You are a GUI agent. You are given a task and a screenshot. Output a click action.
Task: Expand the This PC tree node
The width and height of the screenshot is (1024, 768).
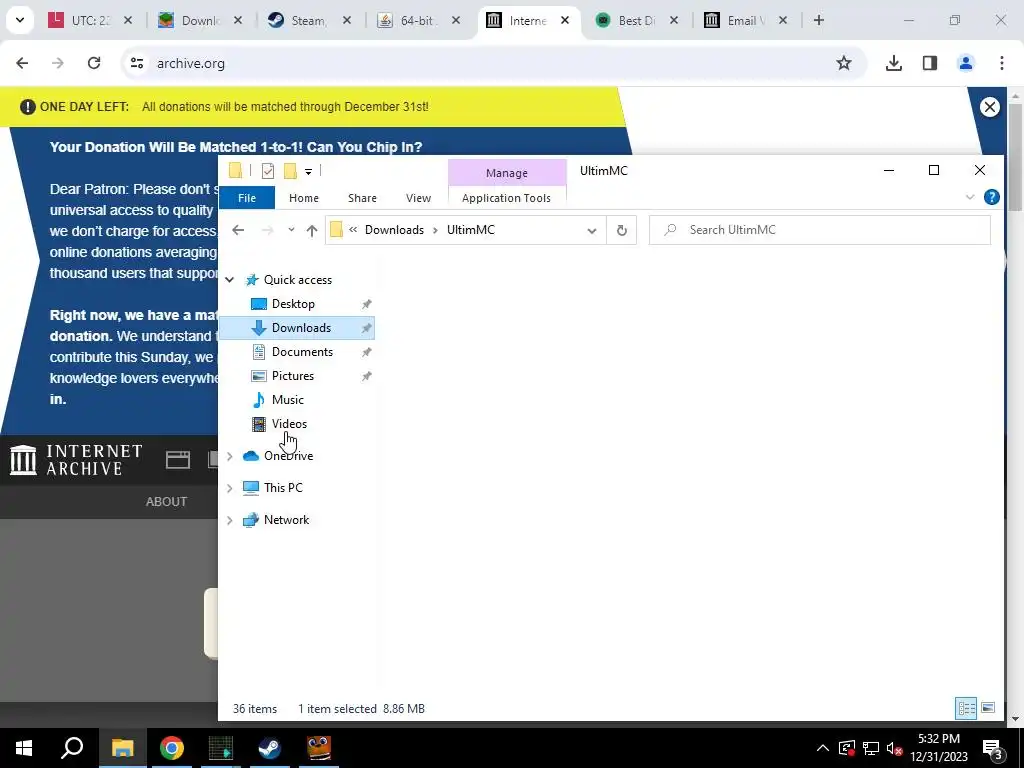[x=230, y=488]
